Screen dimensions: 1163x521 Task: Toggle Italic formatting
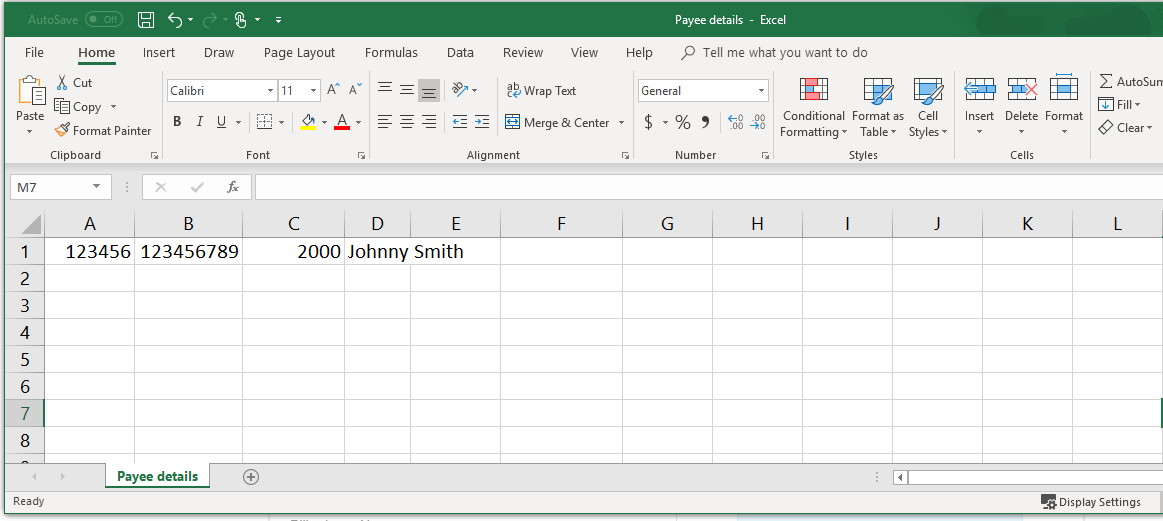(199, 122)
